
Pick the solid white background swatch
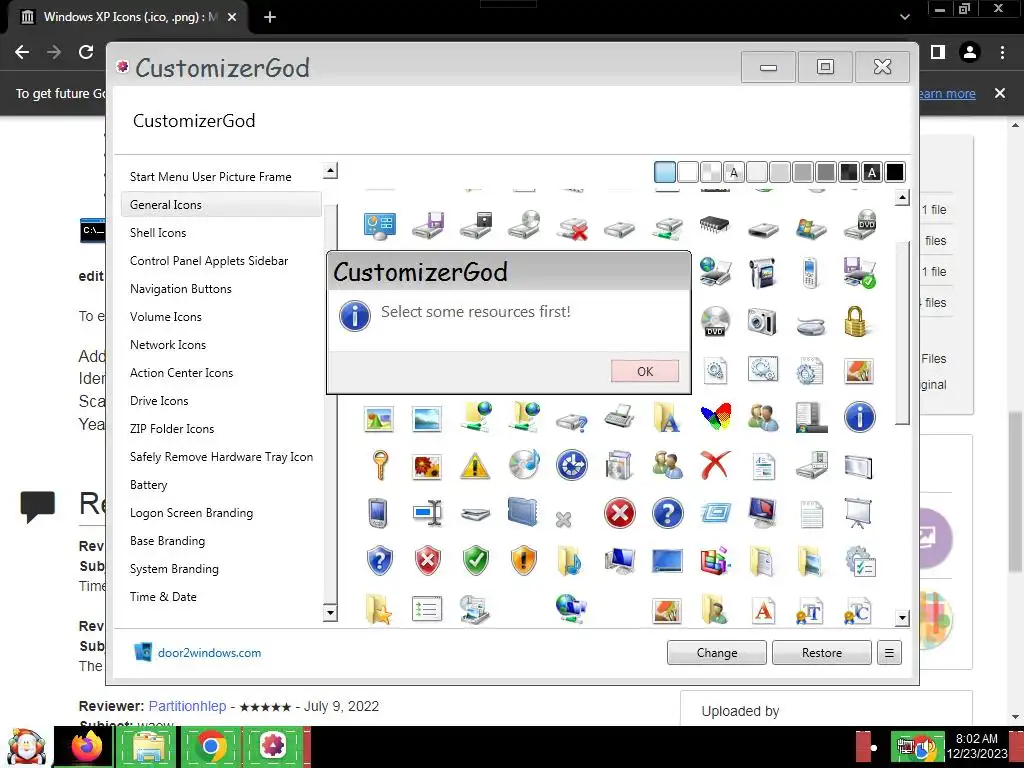coord(688,172)
